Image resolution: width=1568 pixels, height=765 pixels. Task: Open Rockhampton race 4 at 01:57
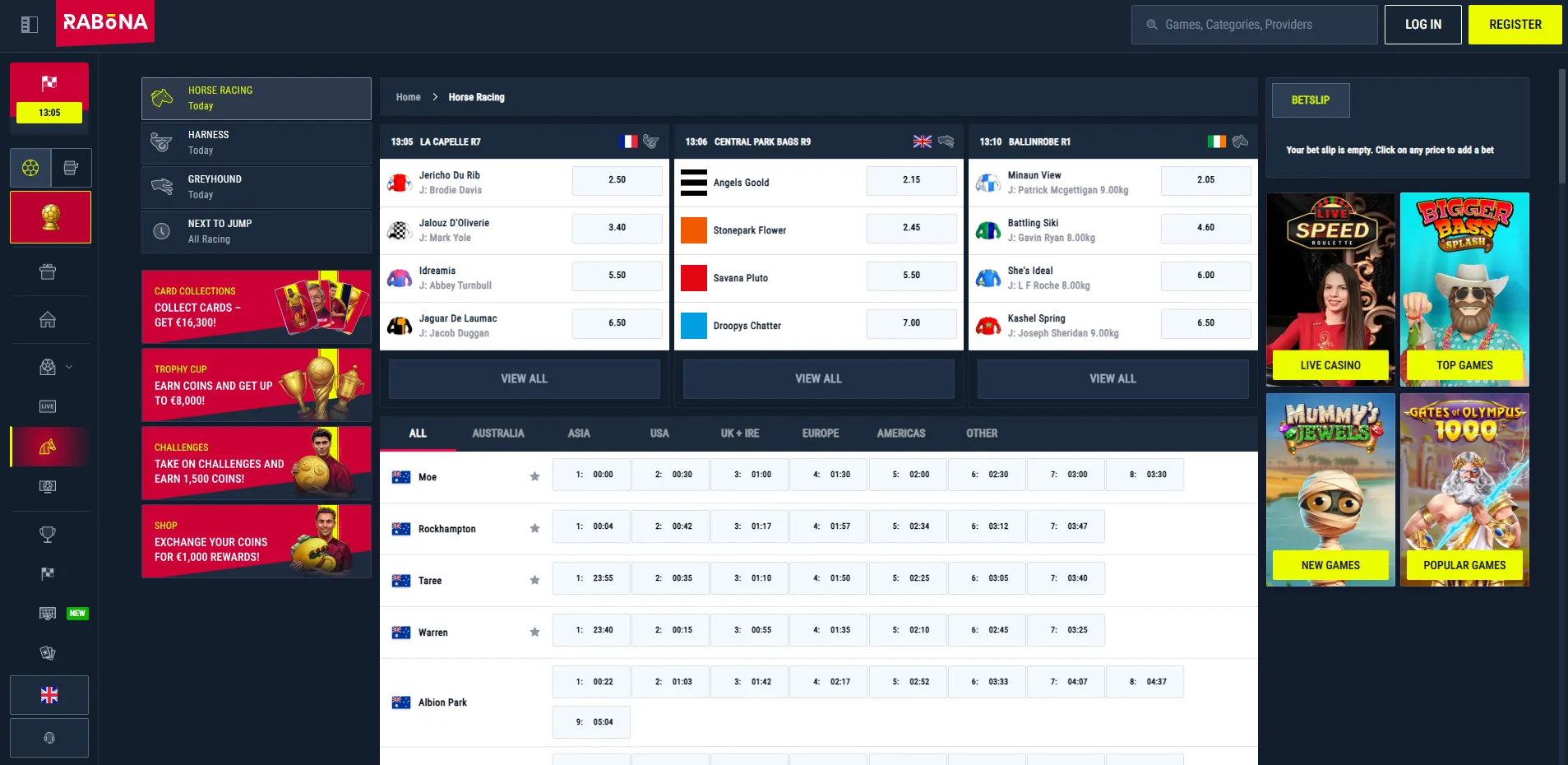pos(829,526)
